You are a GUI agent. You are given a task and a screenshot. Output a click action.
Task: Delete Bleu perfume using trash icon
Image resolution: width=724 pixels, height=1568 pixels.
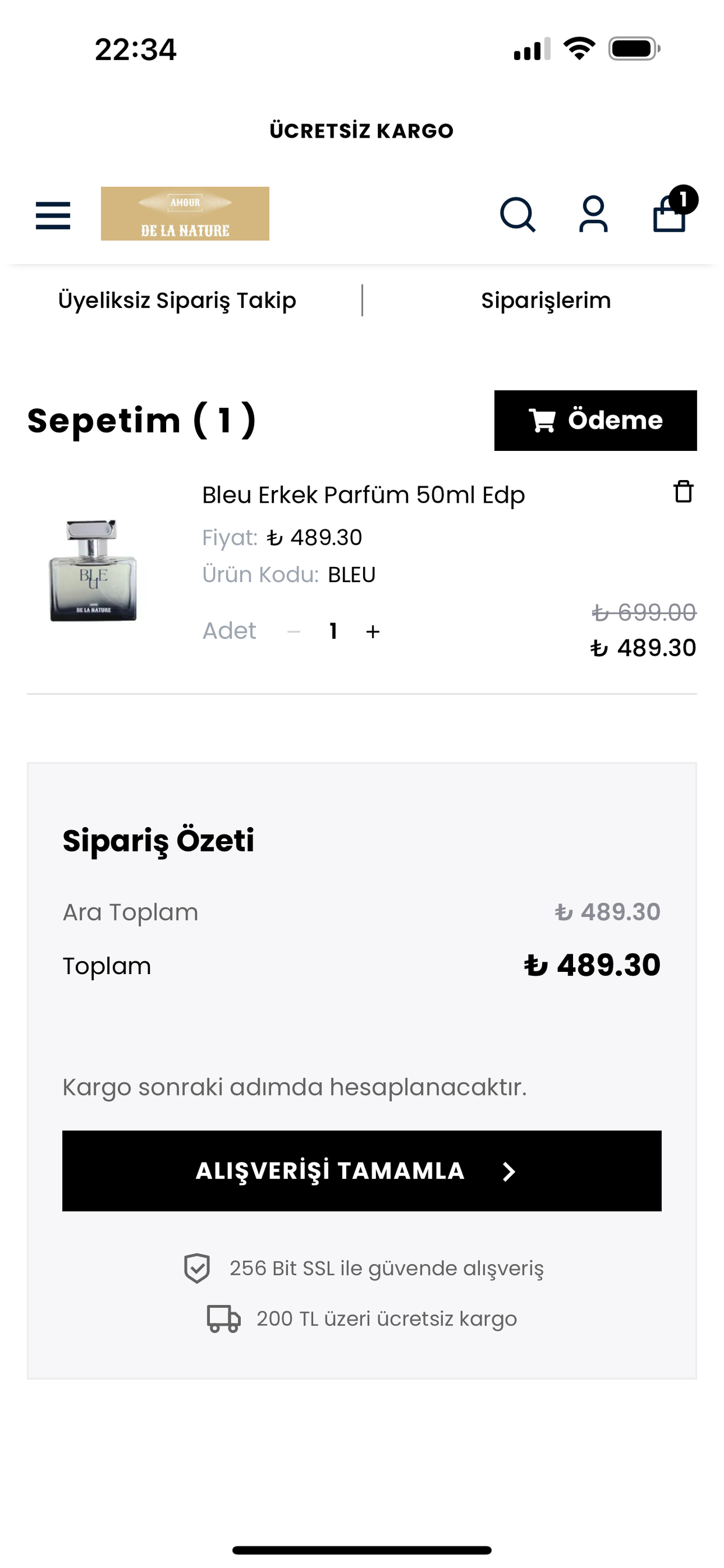683,491
